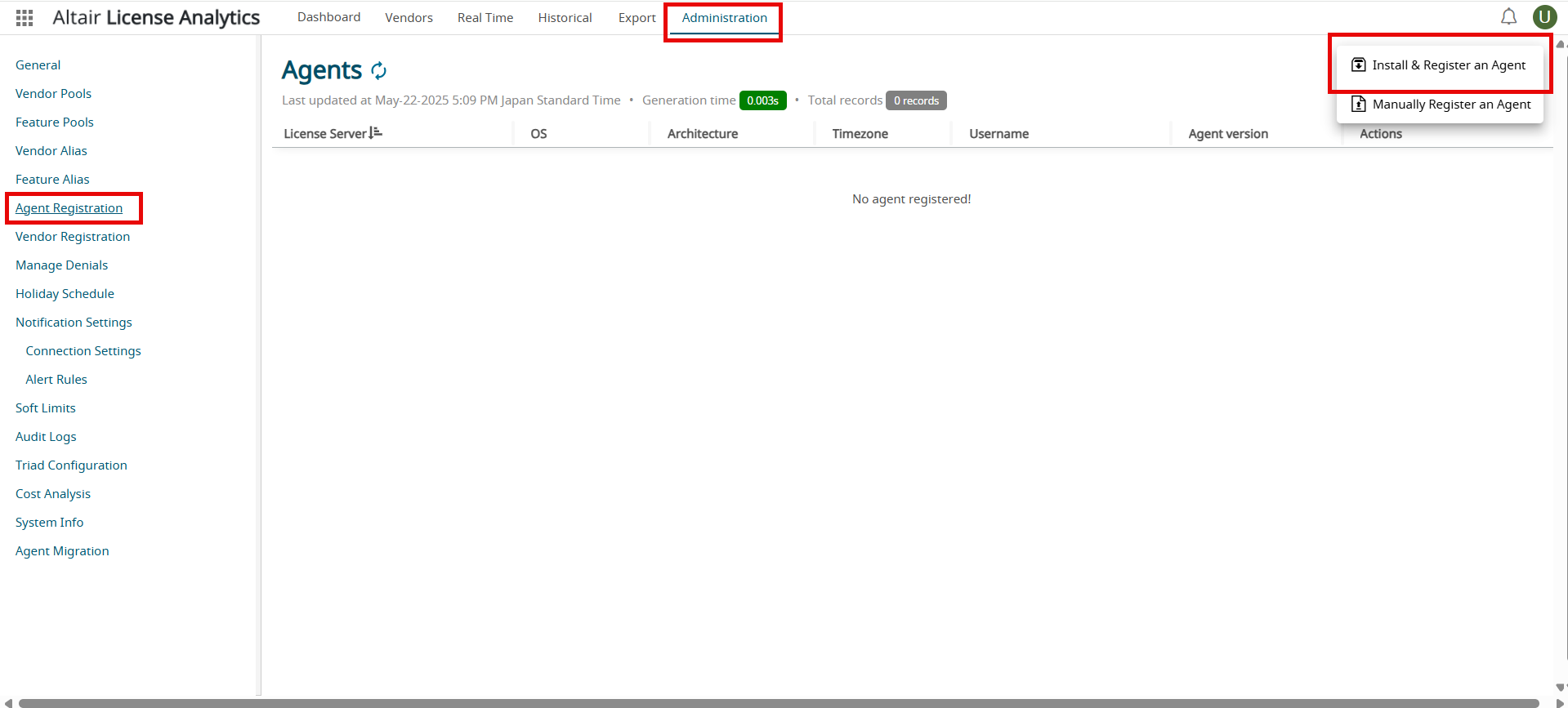The width and height of the screenshot is (1568, 708).
Task: Click the horizontal scrollbar at bottom
Action: coord(779,703)
